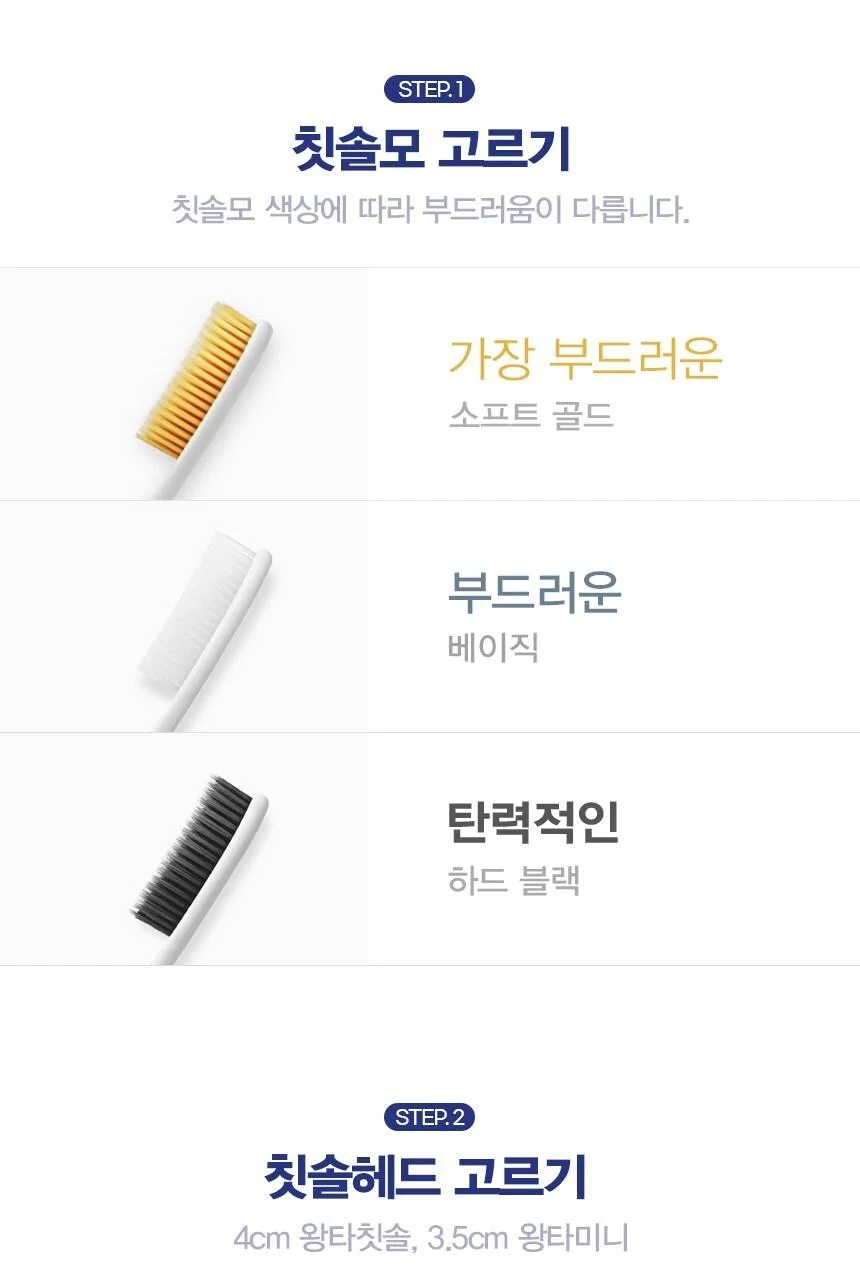Click the STEP.1 badge
The width and height of the screenshot is (860, 1280).
point(429,89)
